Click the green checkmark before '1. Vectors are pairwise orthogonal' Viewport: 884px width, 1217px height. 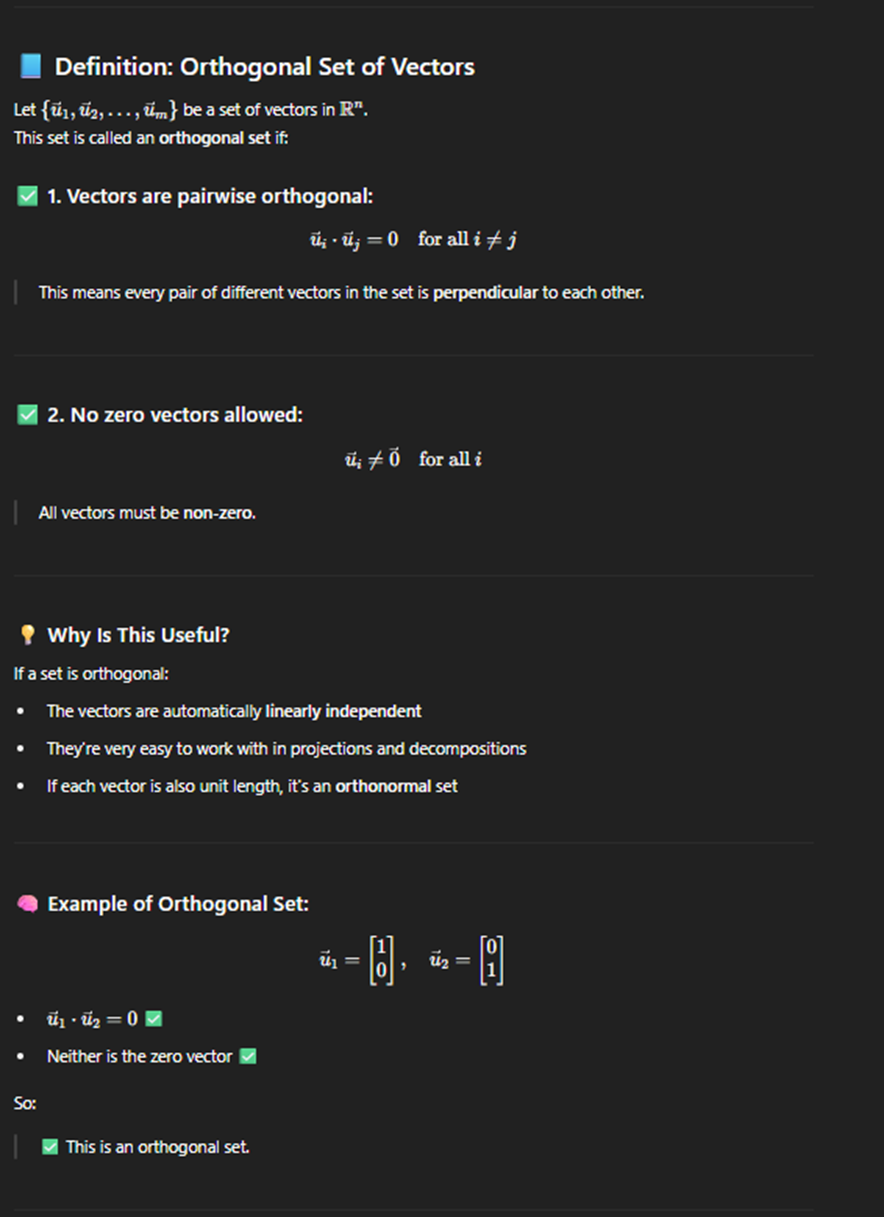(x=28, y=196)
